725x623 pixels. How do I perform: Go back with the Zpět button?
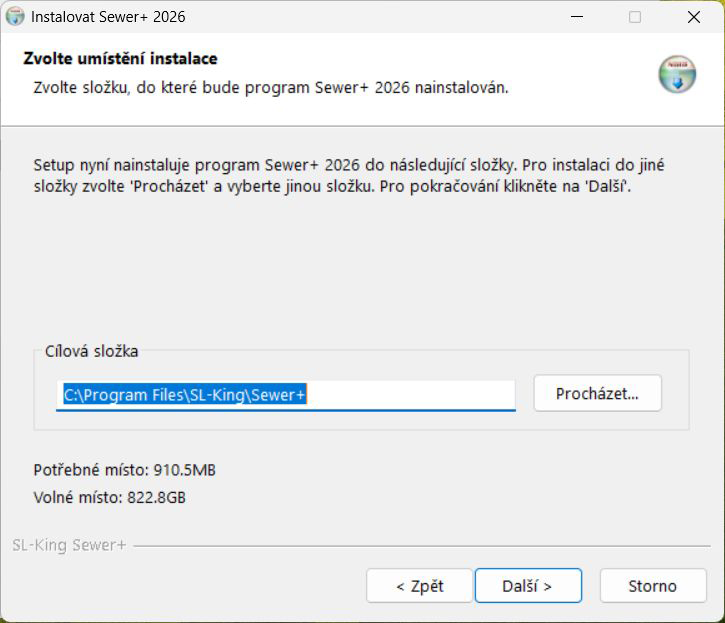point(419,586)
